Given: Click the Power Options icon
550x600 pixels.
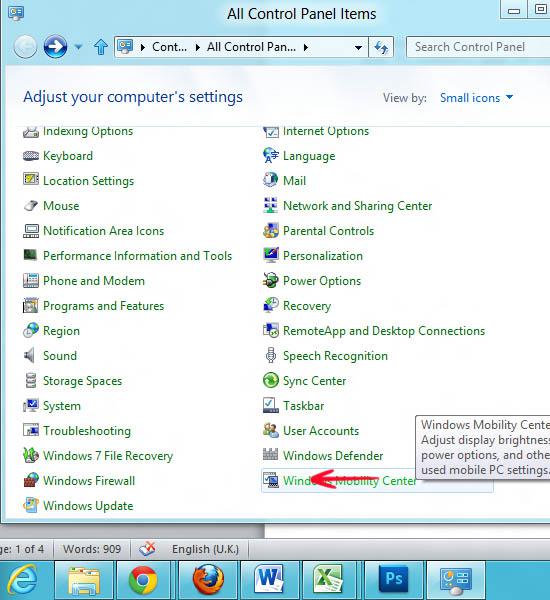Looking at the screenshot, I should (271, 280).
